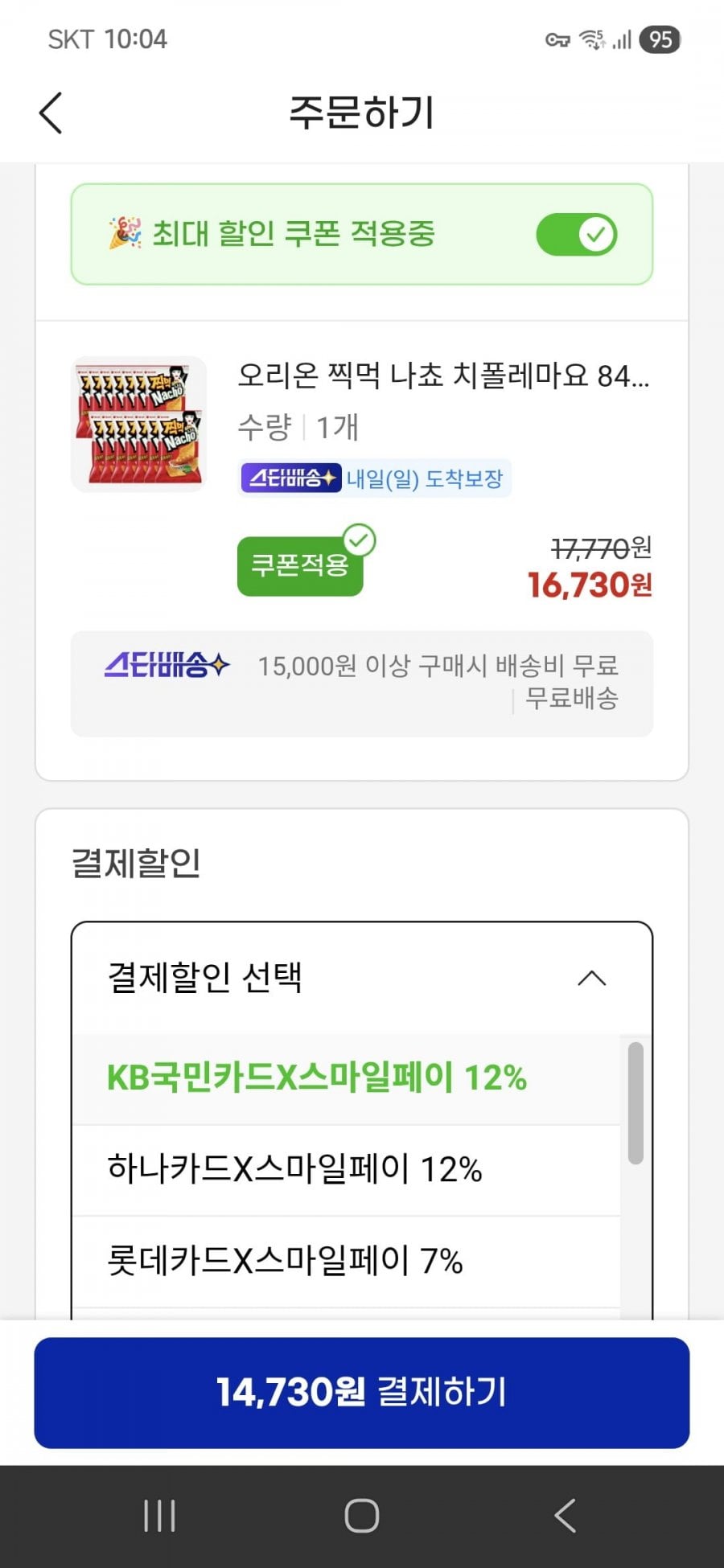Open the 오리온 찍먹 나쵸 product title
The width and height of the screenshot is (724, 1568).
443,376
